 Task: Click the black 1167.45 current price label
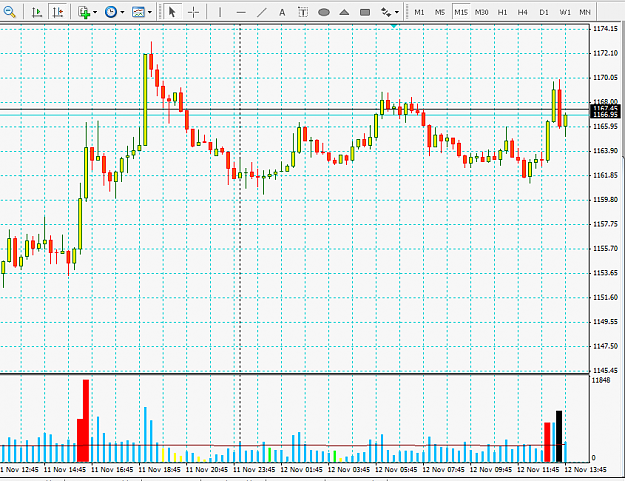coord(605,108)
